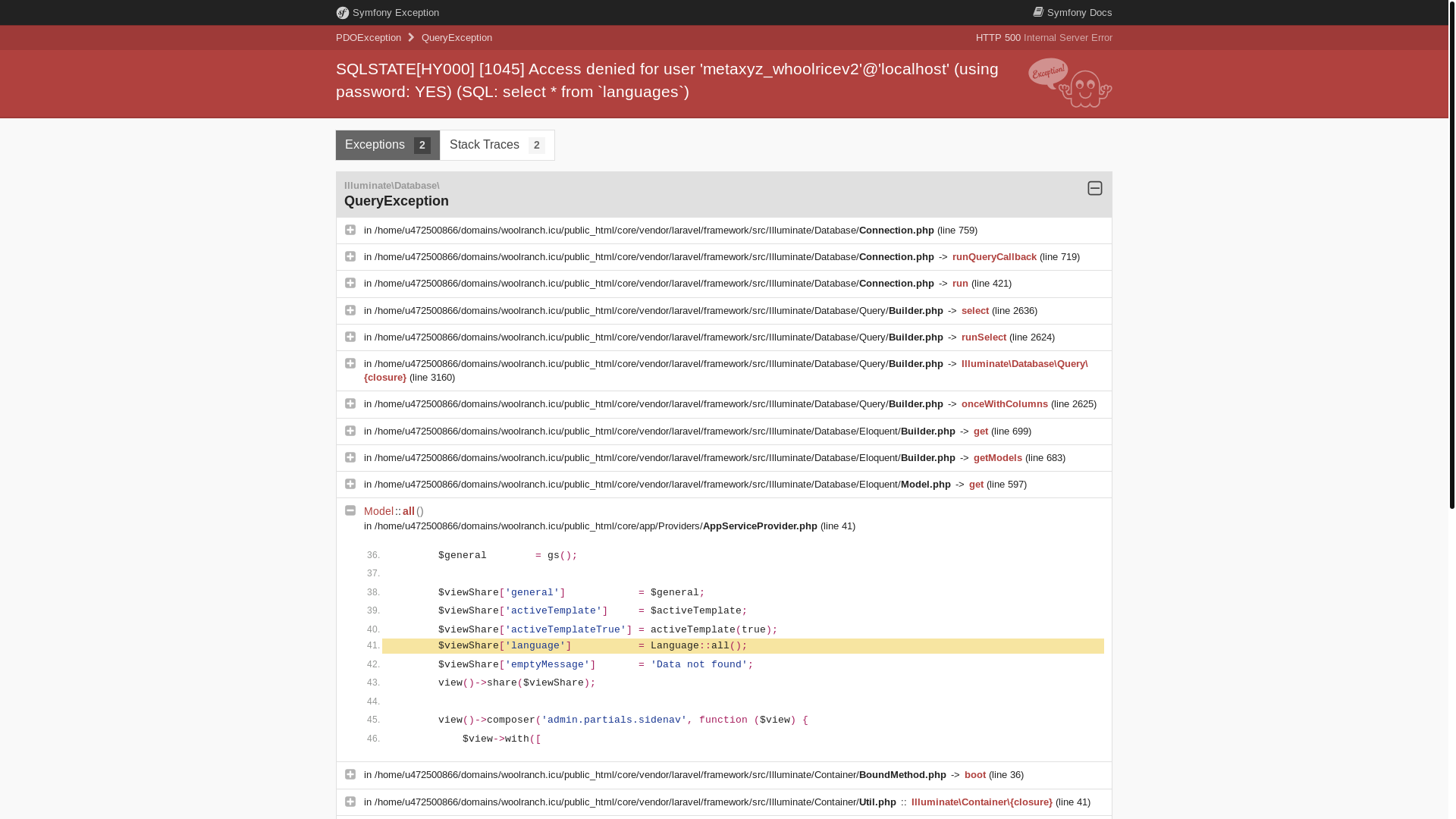Expand the Builder.php select line 2636 trace
Screen dimensions: 1456x819
pyautogui.click(x=350, y=310)
